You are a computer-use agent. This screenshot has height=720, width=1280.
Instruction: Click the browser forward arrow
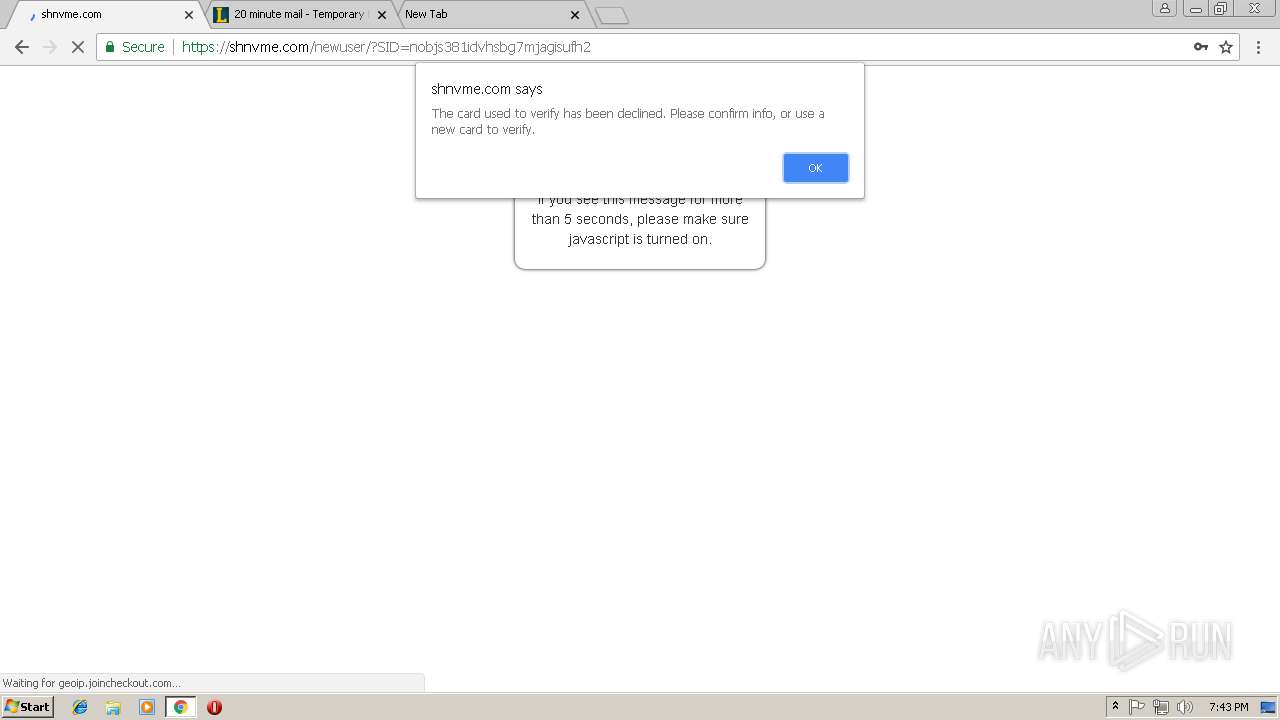pos(50,47)
